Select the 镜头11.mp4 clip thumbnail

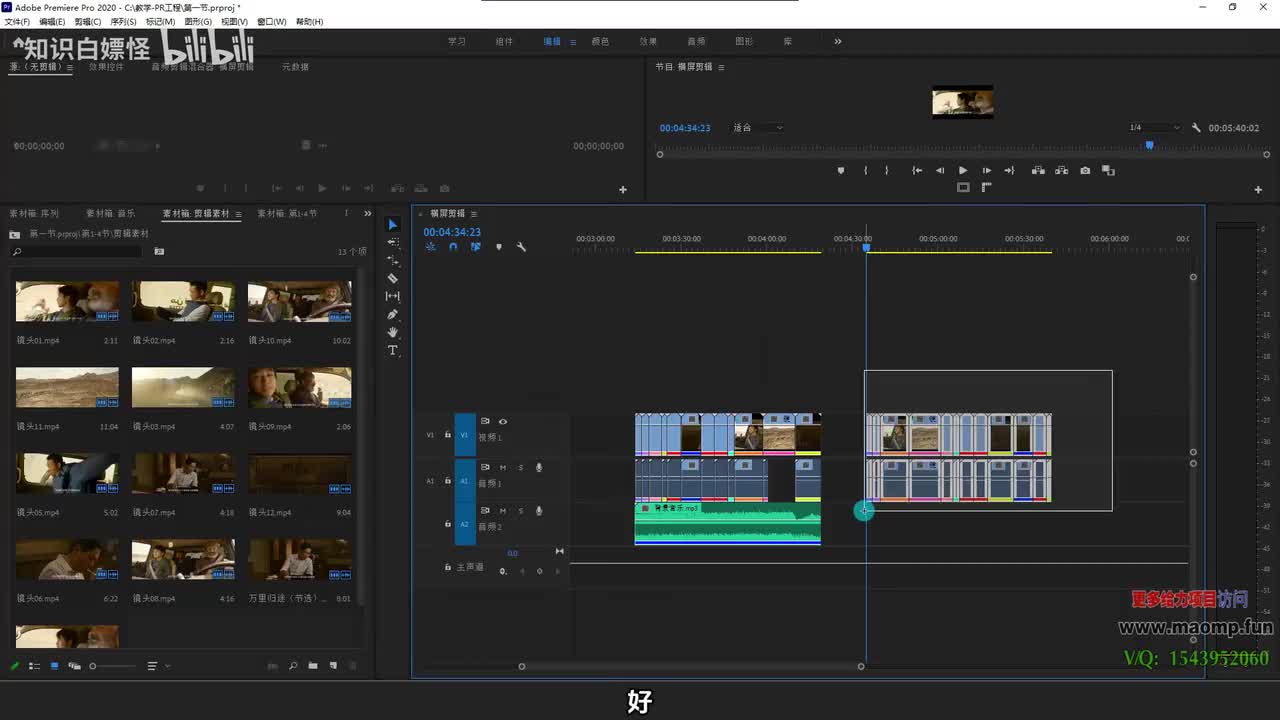67,388
